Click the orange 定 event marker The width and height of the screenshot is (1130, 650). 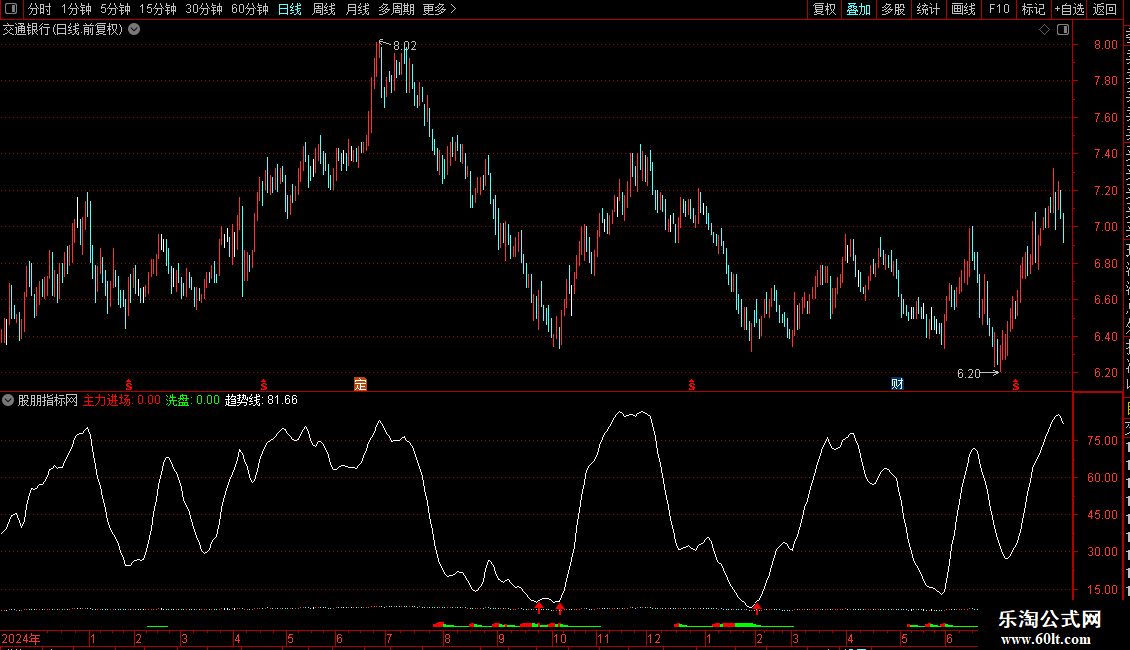click(x=360, y=384)
